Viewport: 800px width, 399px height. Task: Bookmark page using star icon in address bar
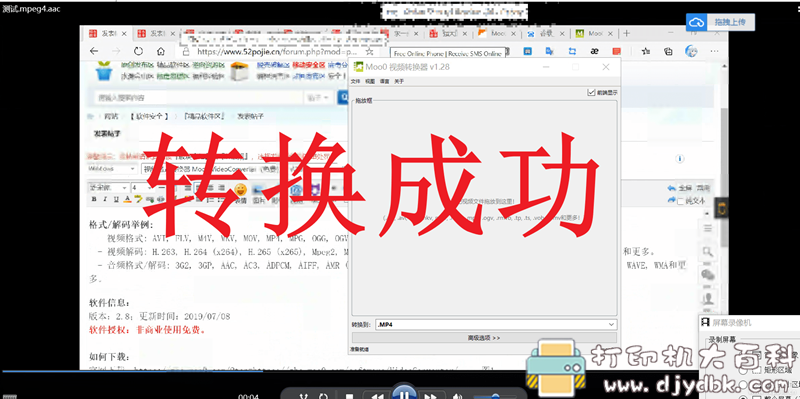coord(370,52)
